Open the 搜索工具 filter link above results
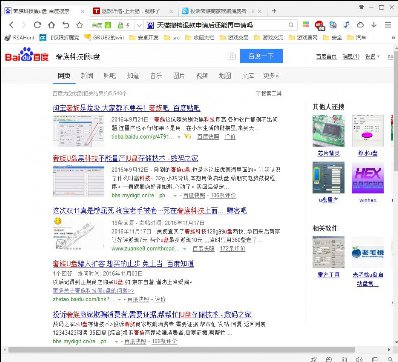 pos(269,93)
